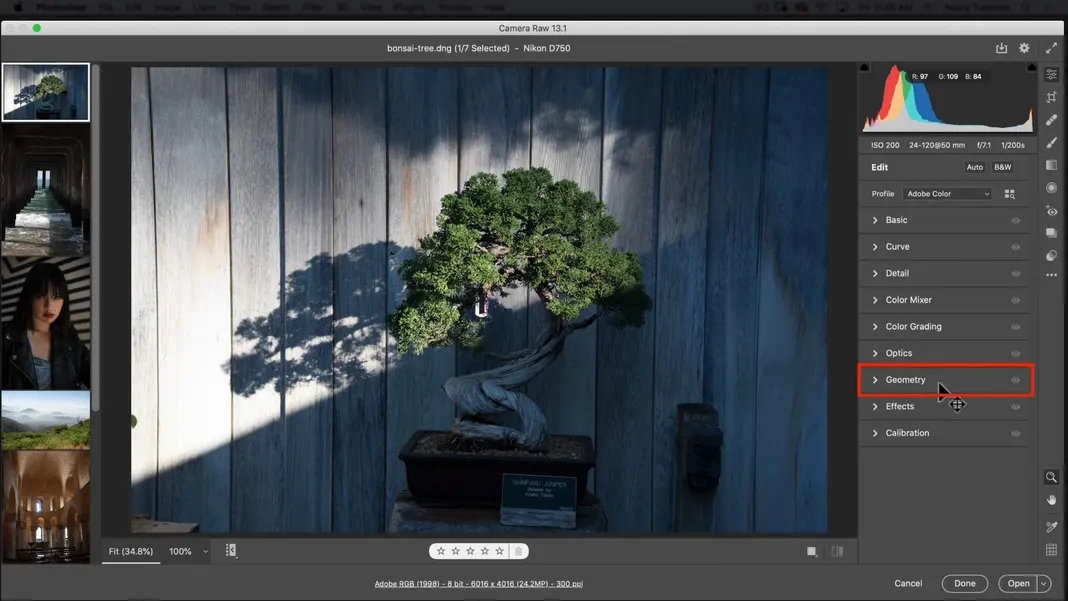Toggle Curve panel visibility eye

point(1016,247)
